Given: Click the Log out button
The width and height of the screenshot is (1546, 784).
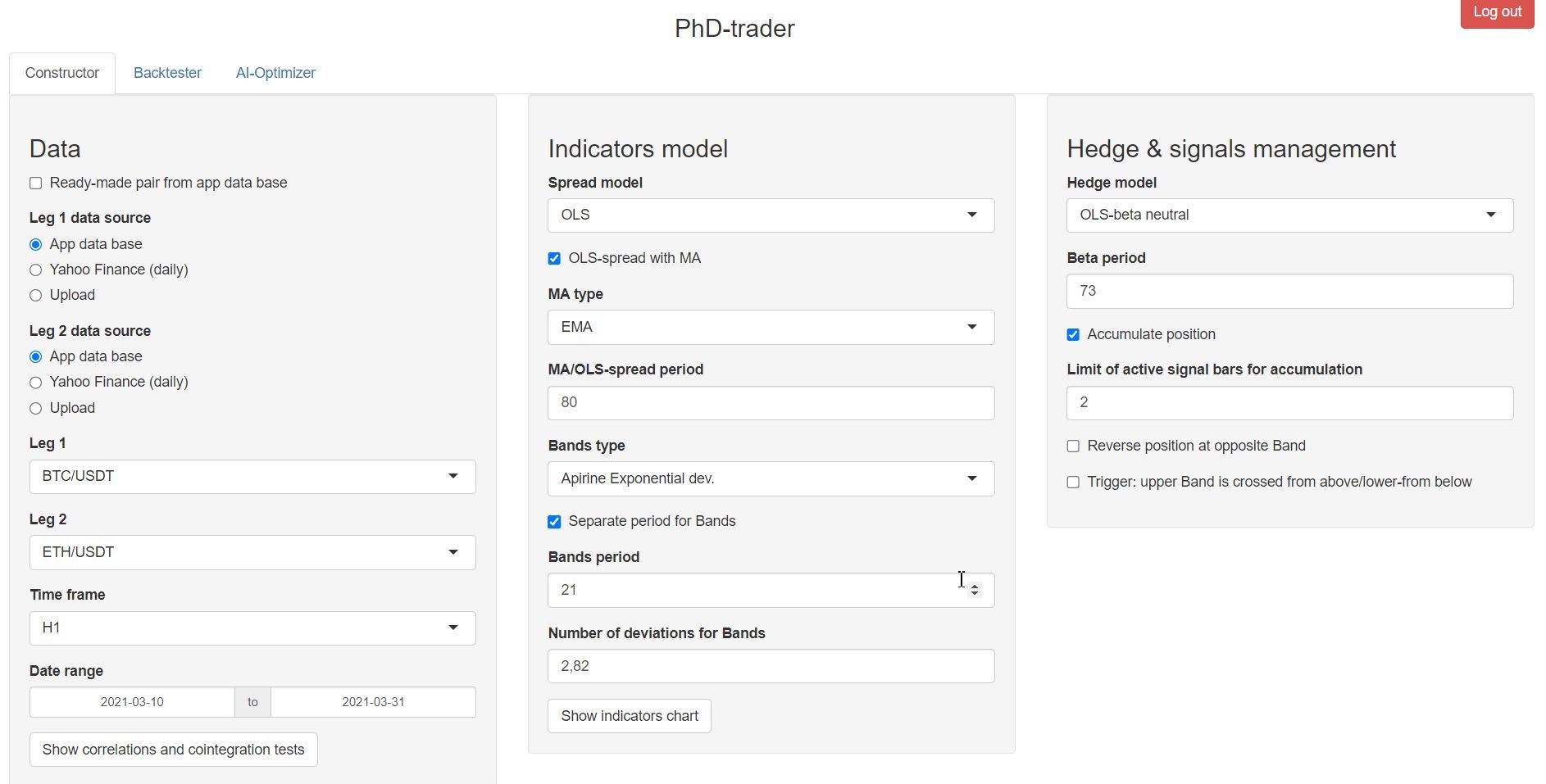Looking at the screenshot, I should (1496, 12).
